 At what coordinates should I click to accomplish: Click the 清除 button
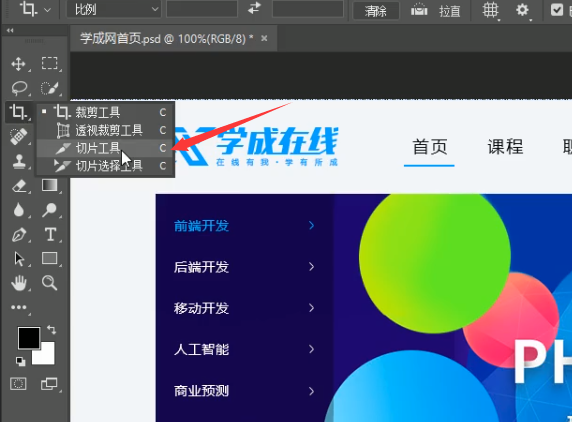tap(376, 11)
